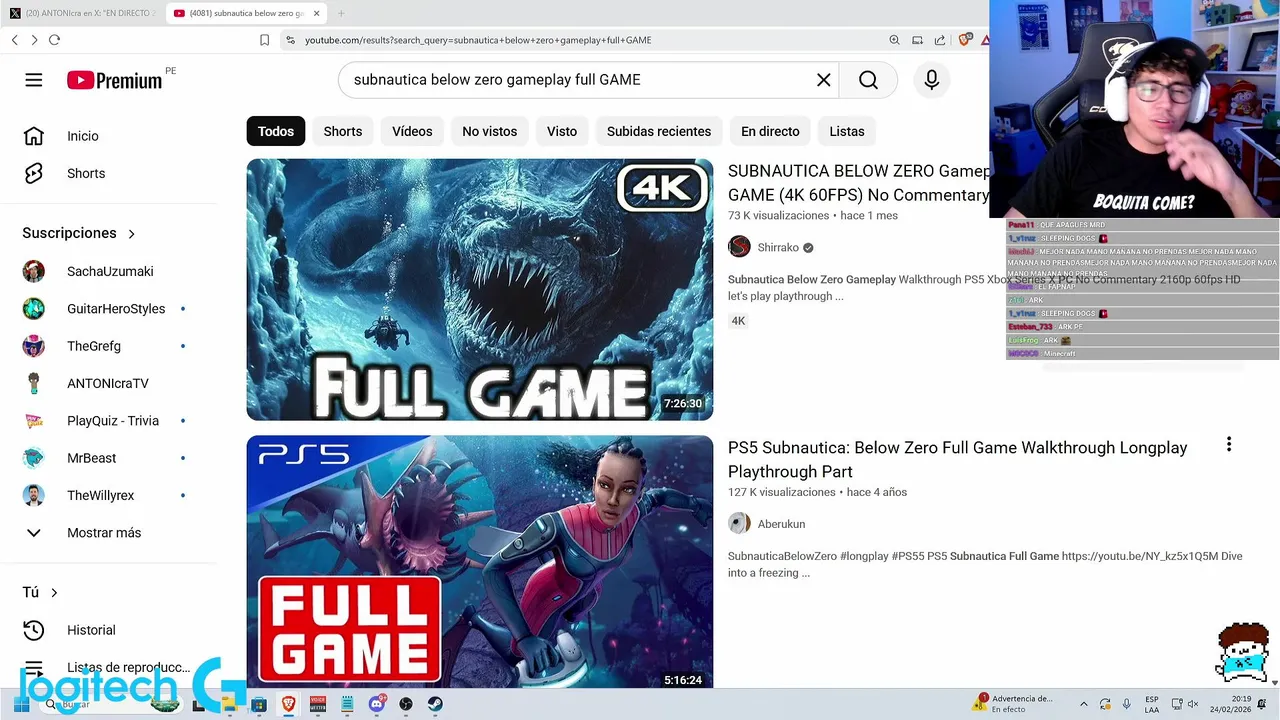Reload the page with the refresh icon
The height and width of the screenshot is (720, 1280).
tap(54, 40)
